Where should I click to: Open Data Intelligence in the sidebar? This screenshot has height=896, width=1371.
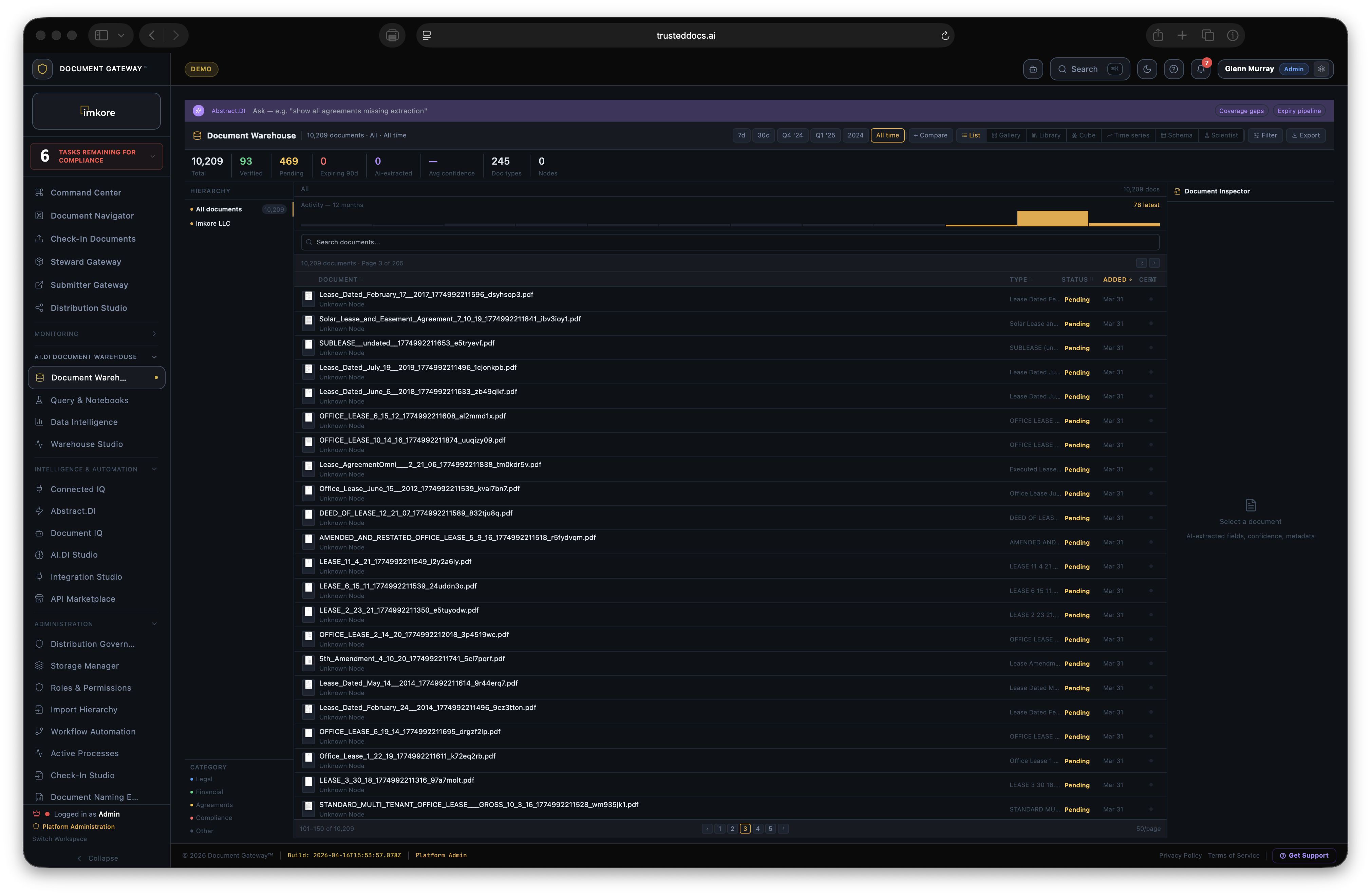(84, 422)
